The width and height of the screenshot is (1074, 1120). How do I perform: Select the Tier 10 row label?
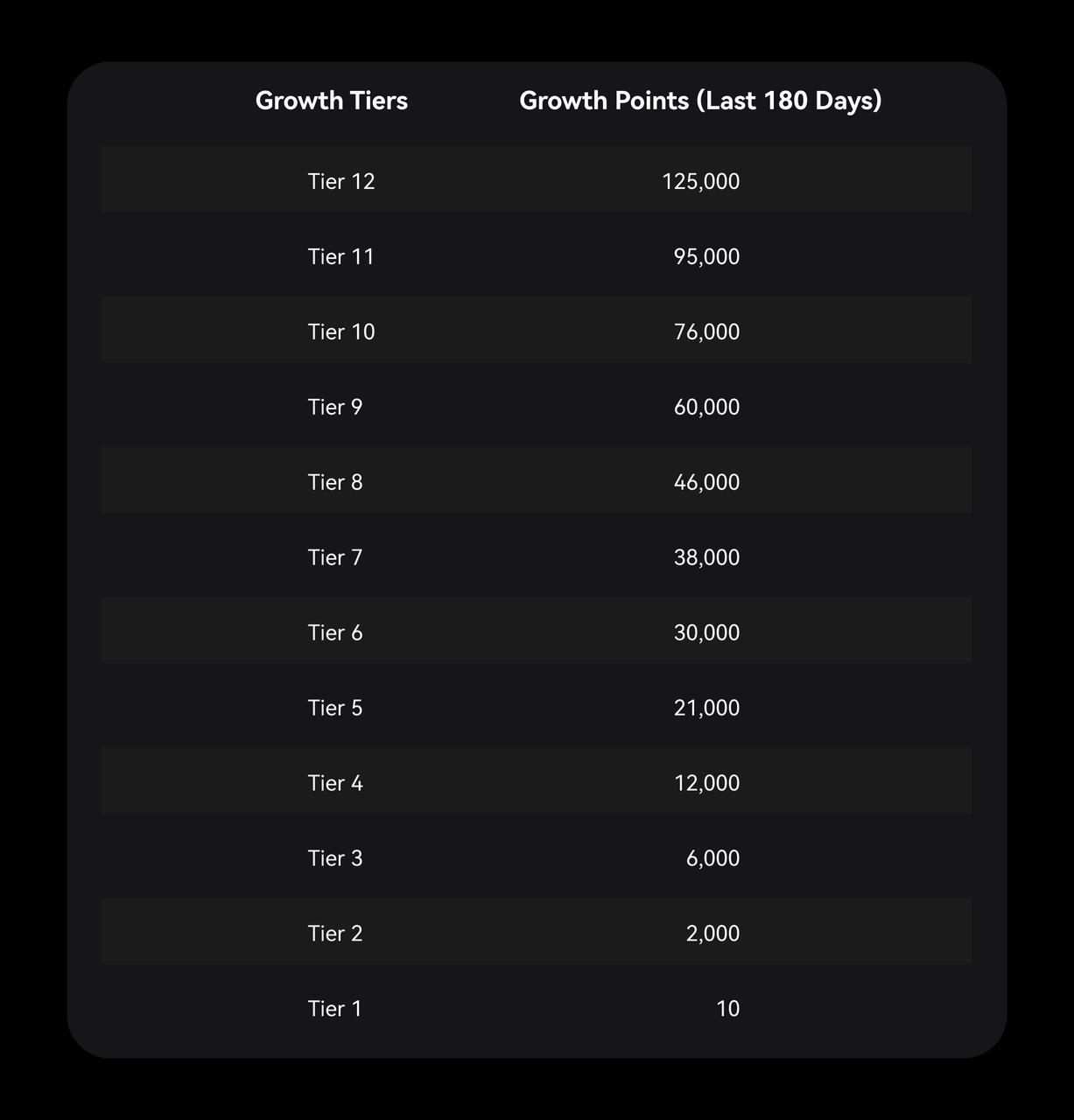pyautogui.click(x=341, y=332)
